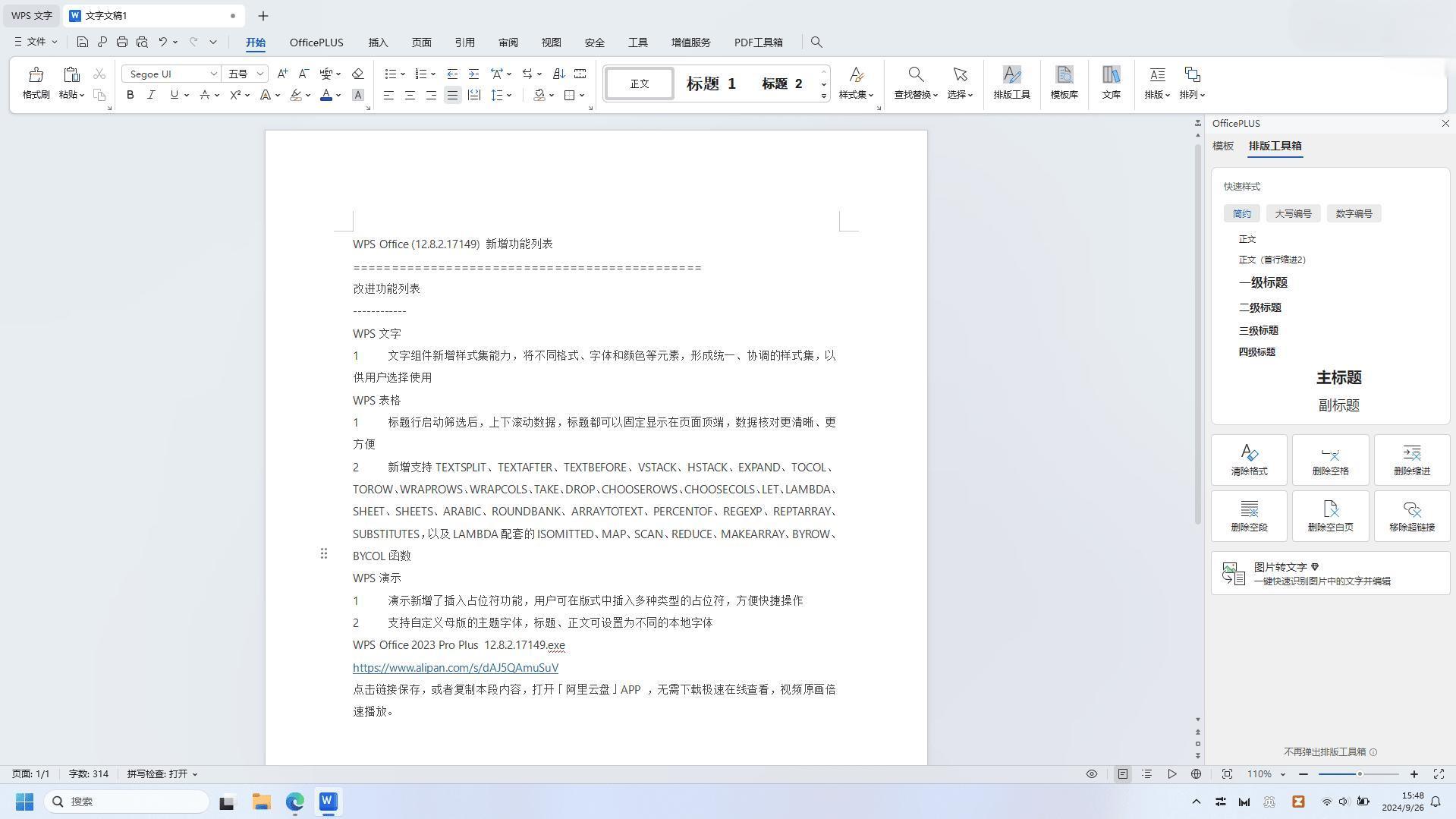The image size is (1456, 819).
Task: Open the alipan.com hyperlink in document
Action: coord(455,668)
